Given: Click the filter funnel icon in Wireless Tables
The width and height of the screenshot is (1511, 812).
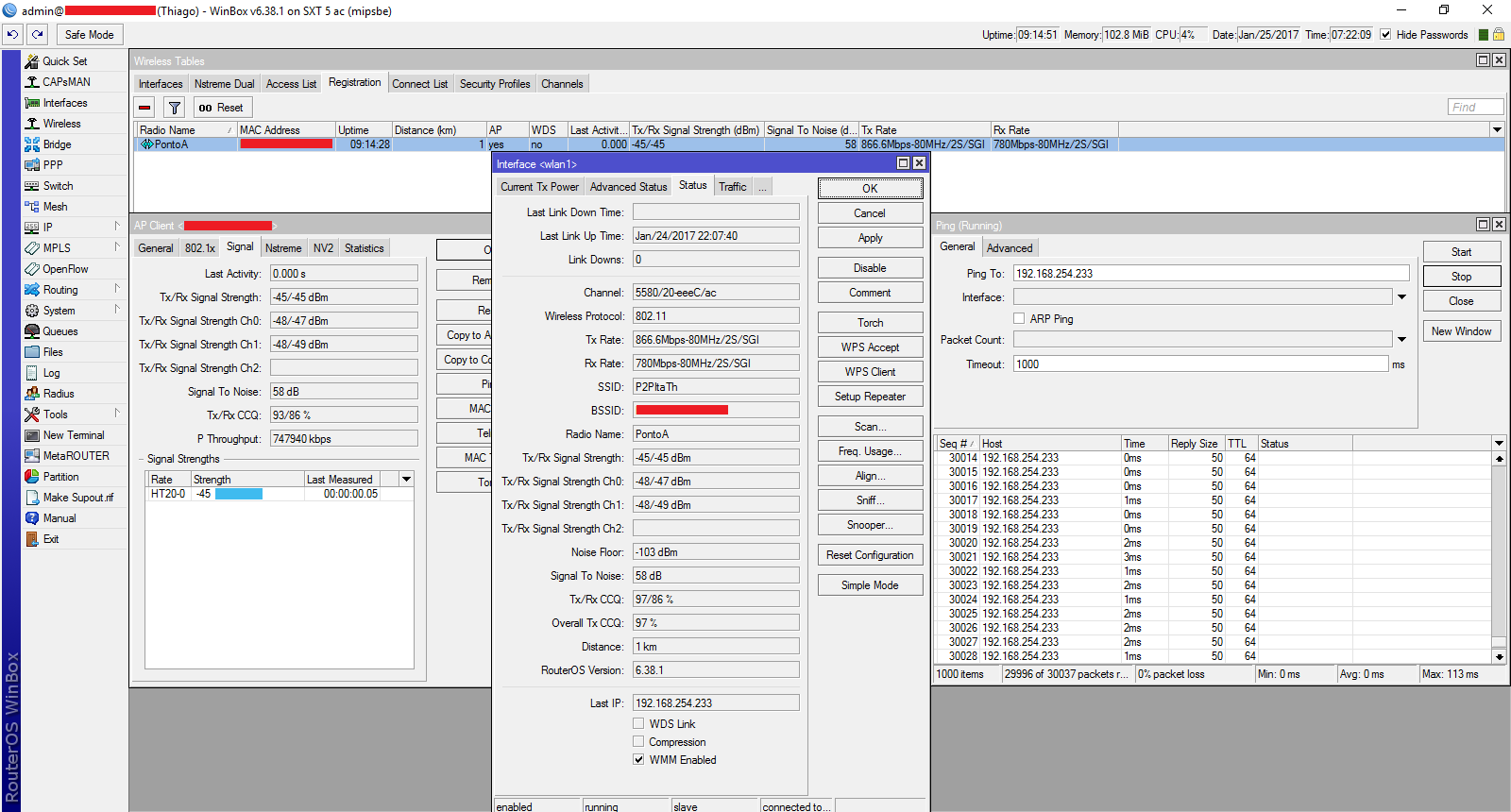Looking at the screenshot, I should coord(174,108).
